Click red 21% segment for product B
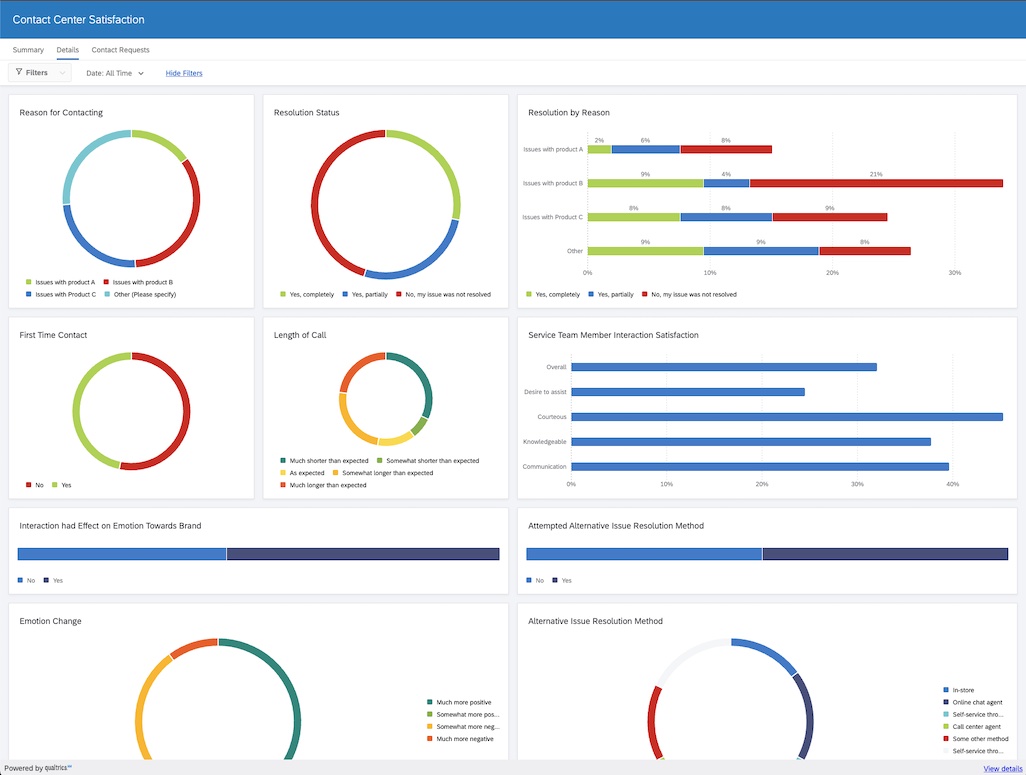The image size is (1026, 775). coord(876,183)
